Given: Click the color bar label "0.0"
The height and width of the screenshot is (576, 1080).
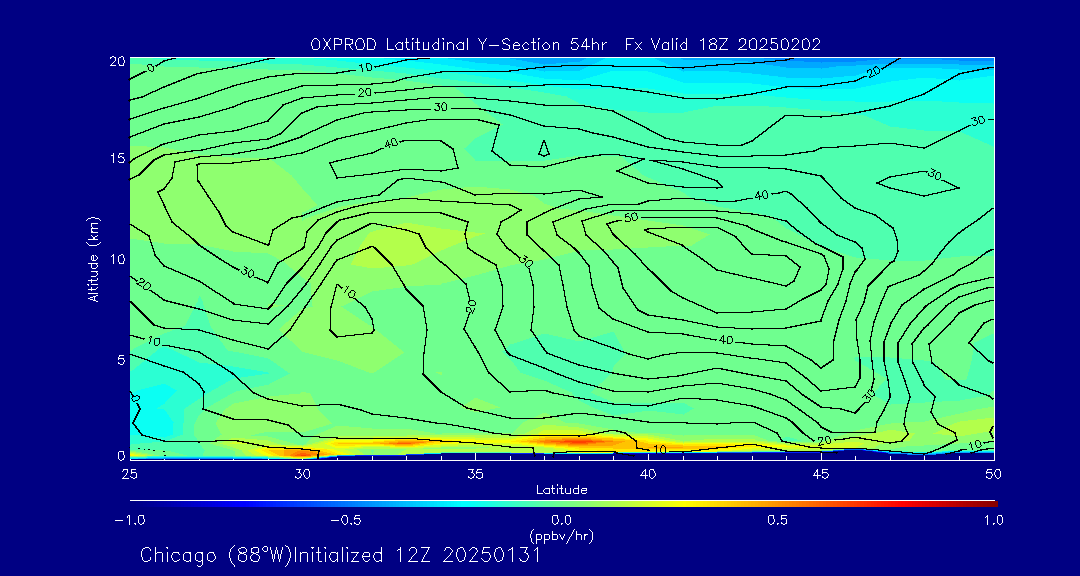Looking at the screenshot, I should (561, 520).
